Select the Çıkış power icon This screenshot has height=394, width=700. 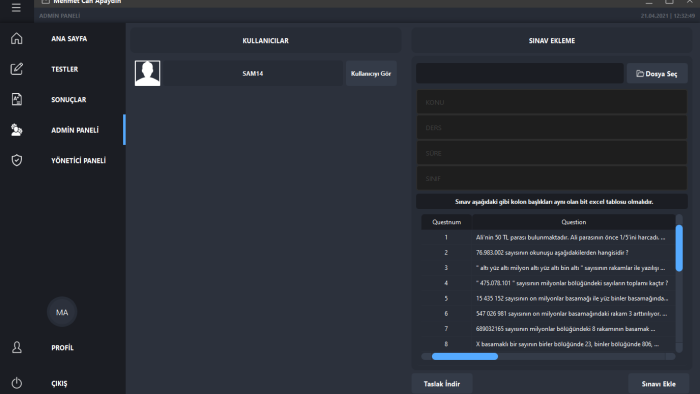tap(17, 383)
